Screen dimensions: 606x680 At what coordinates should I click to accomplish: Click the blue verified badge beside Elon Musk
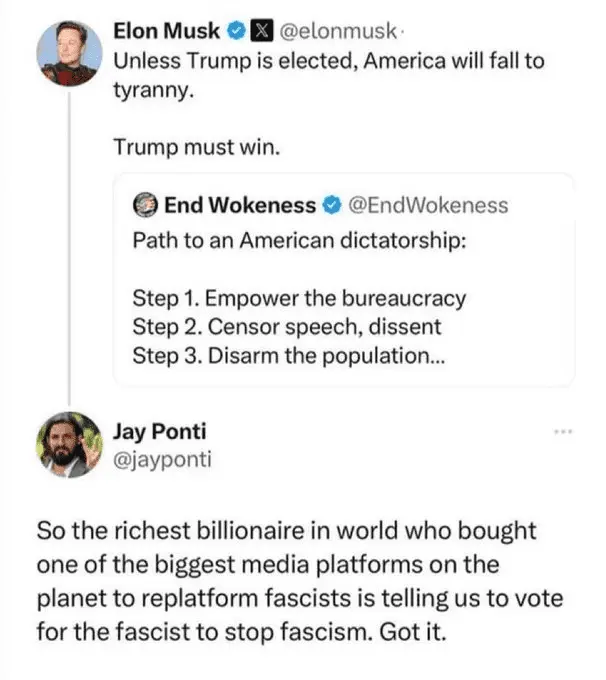pos(237,30)
